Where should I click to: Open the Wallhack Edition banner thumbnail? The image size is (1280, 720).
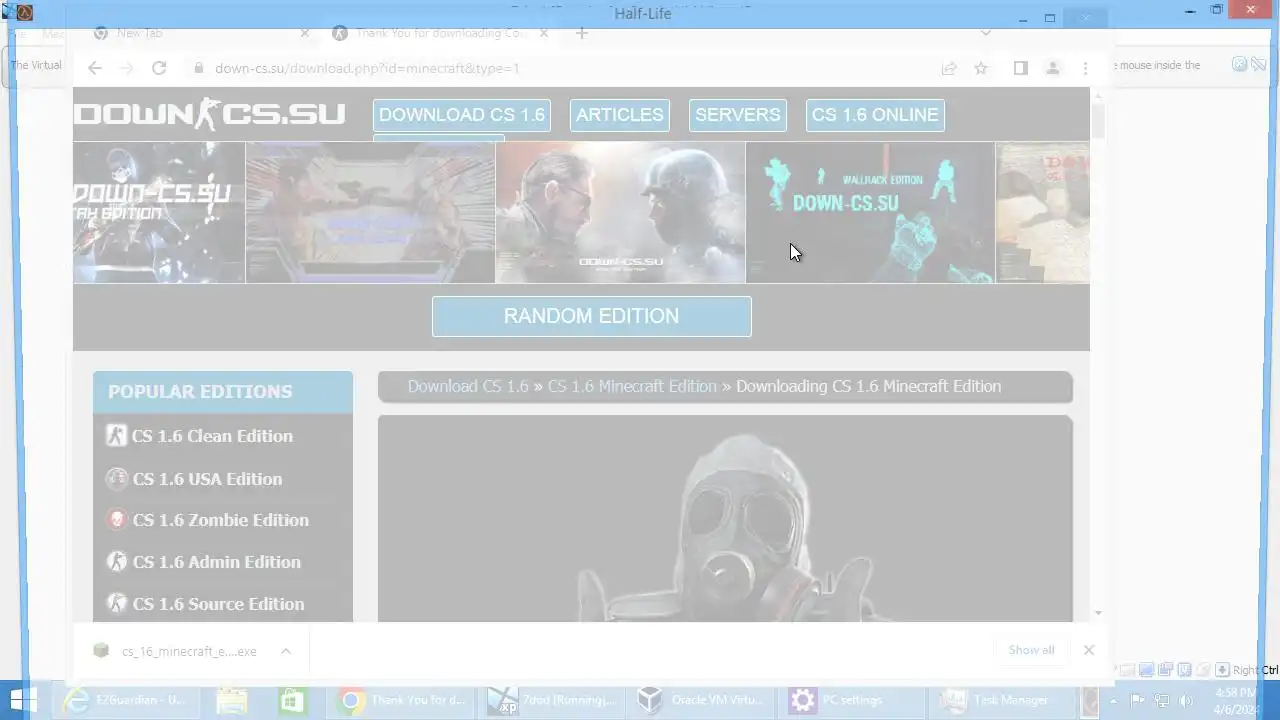point(870,212)
